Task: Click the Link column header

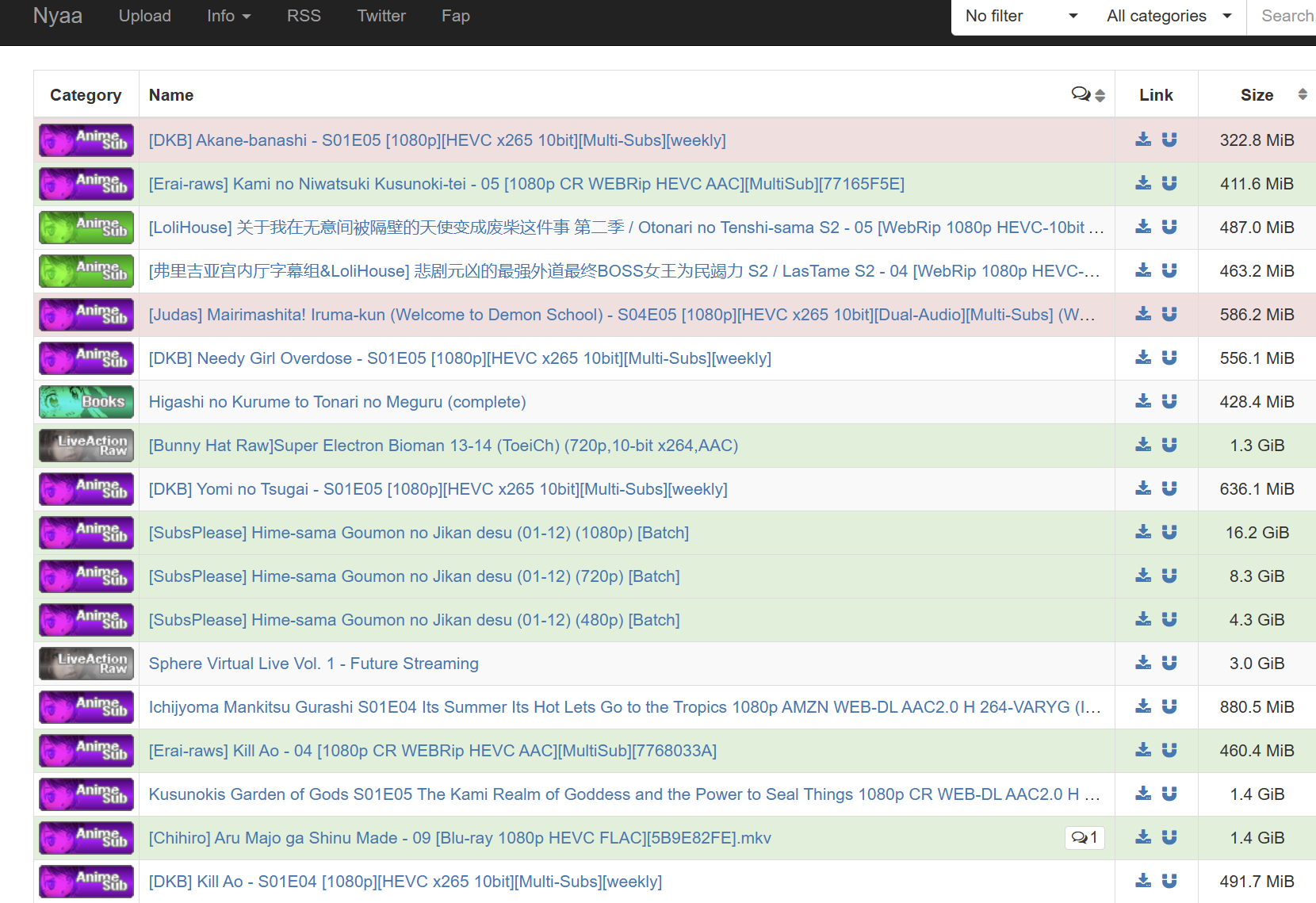Action: 1156,95
